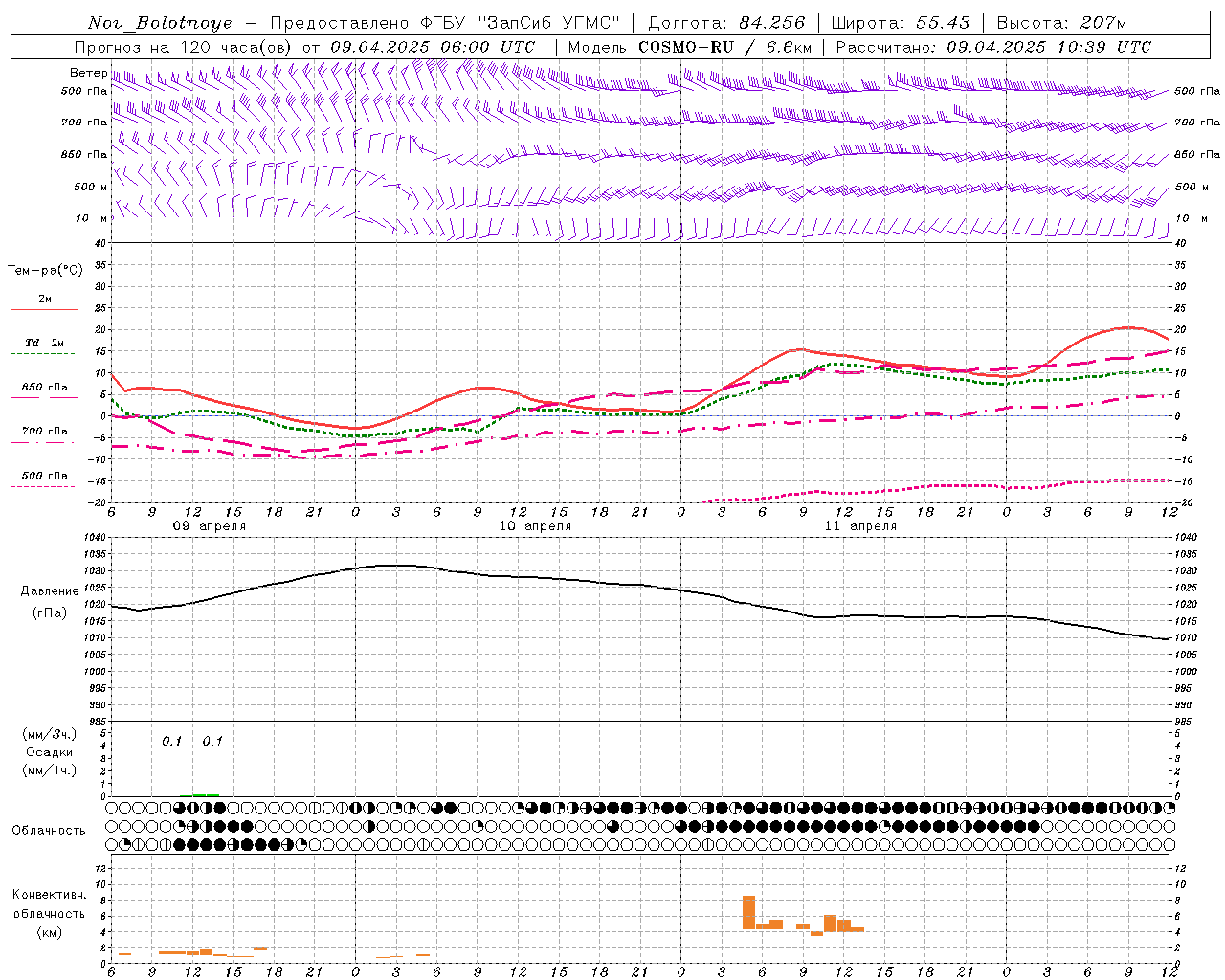1225x980 pixels.
Task: Click the Модель COSMO-RU / 6.6км label
Action: point(690,47)
